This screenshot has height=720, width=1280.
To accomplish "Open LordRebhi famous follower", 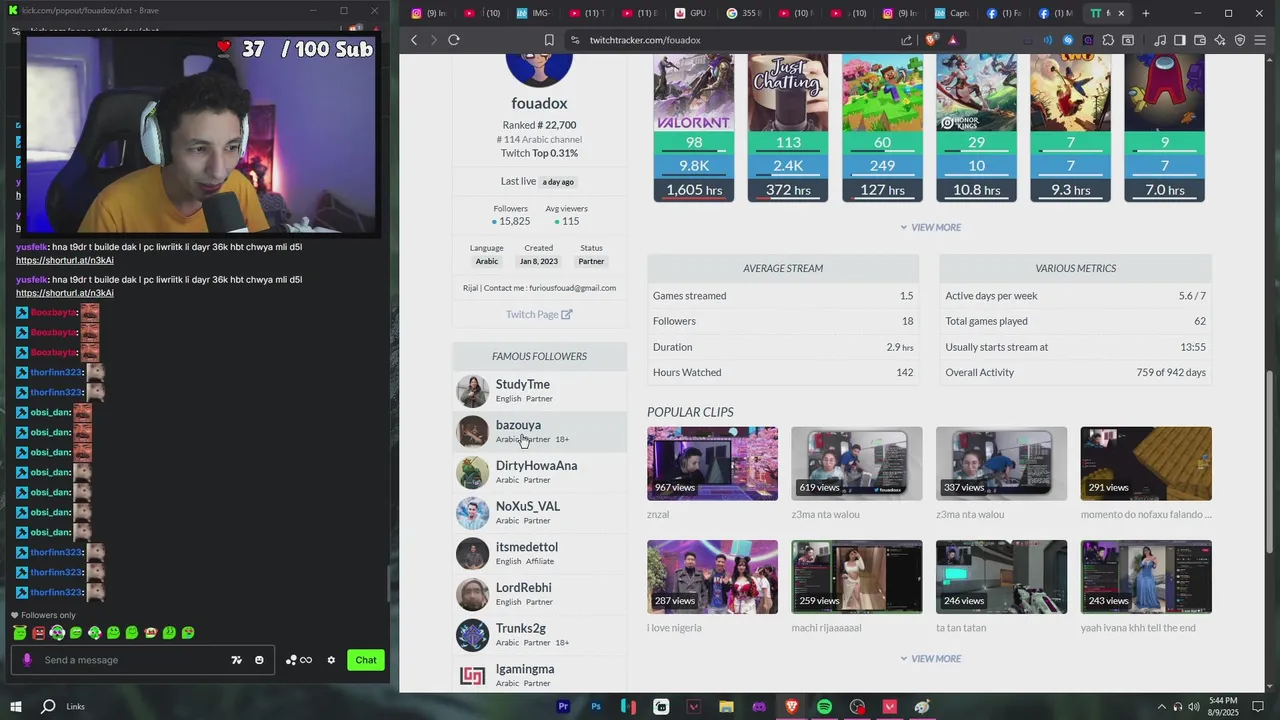I will 539,594.
